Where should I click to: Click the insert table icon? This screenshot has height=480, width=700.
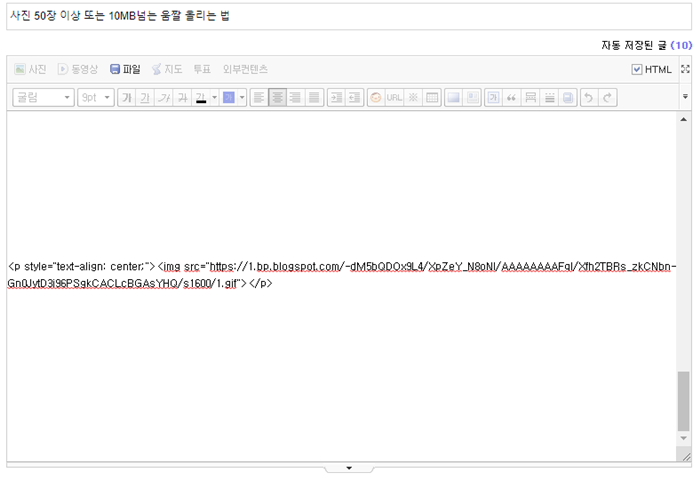point(432,97)
